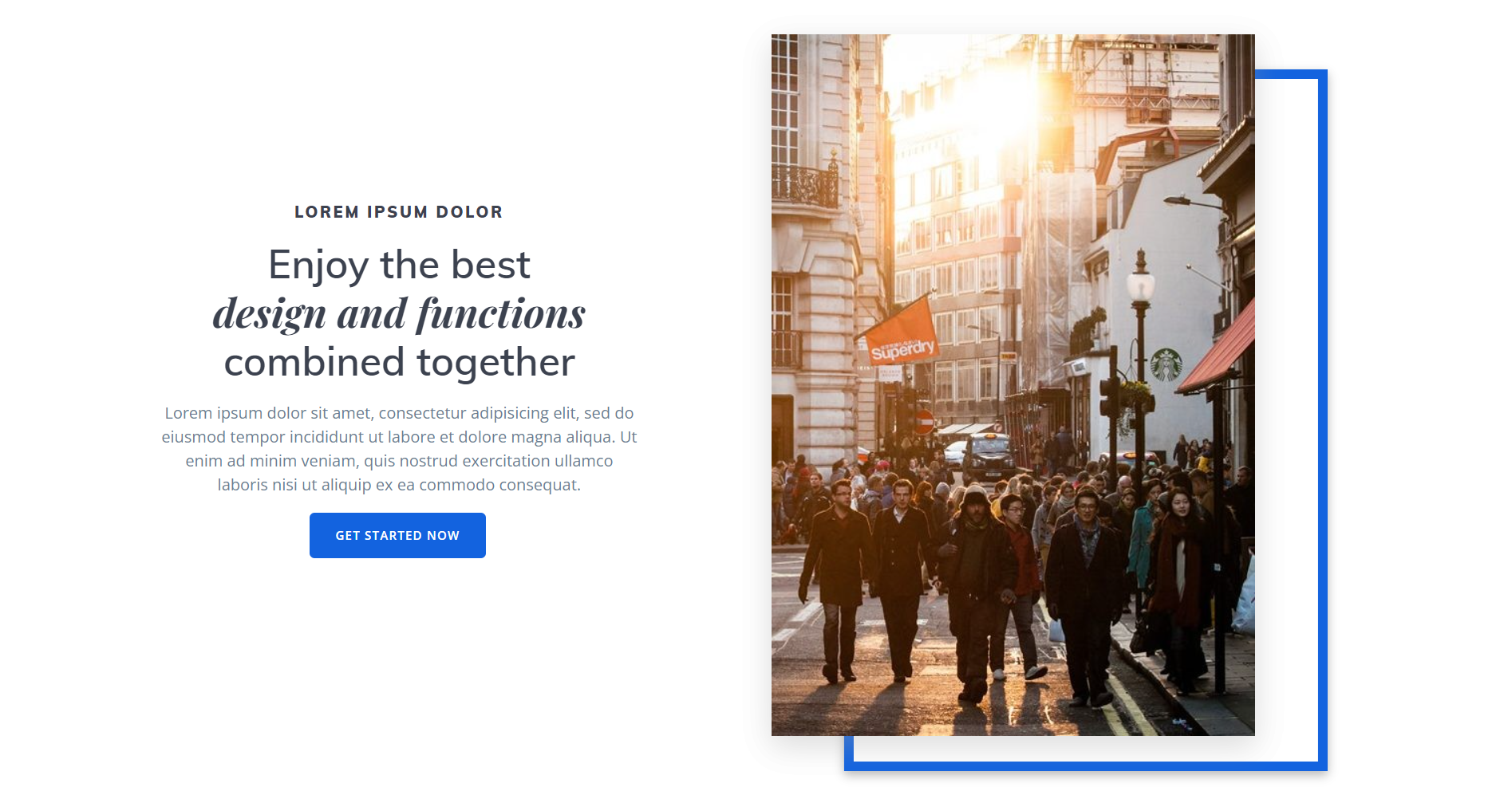
Task: Click the blue frame's right border
Action: pyautogui.click(x=1322, y=420)
